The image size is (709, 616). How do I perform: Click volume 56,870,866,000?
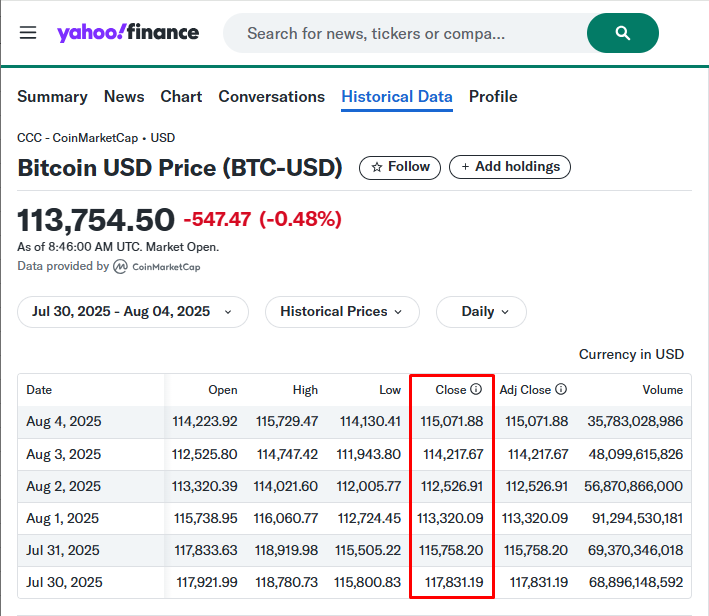[633, 486]
